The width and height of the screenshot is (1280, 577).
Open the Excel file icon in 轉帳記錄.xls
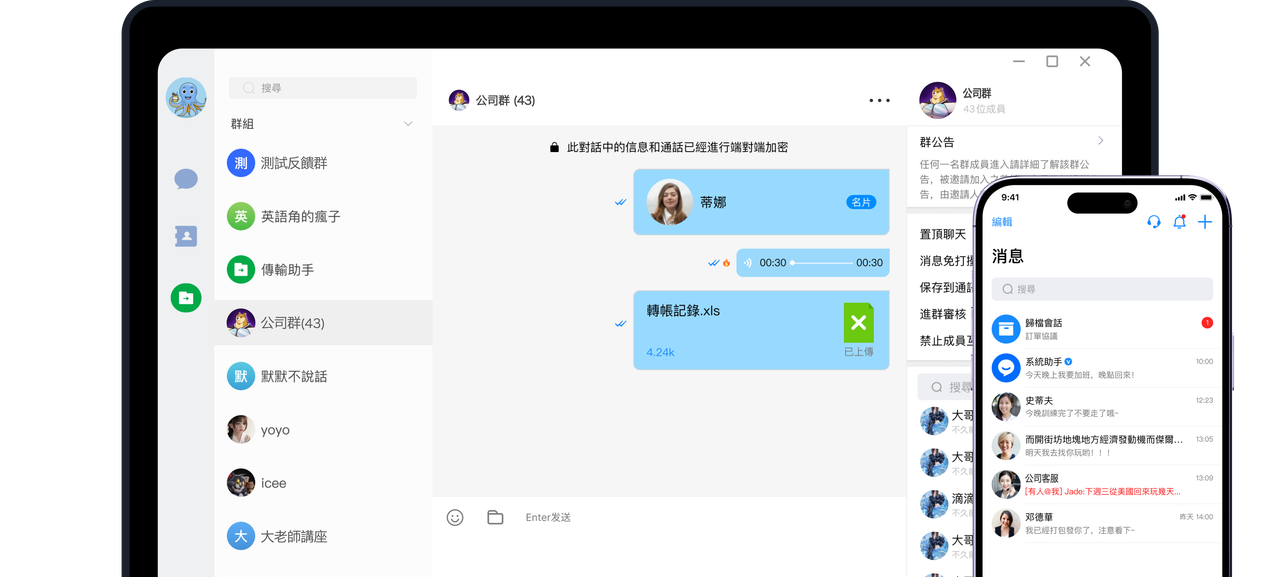(858, 323)
